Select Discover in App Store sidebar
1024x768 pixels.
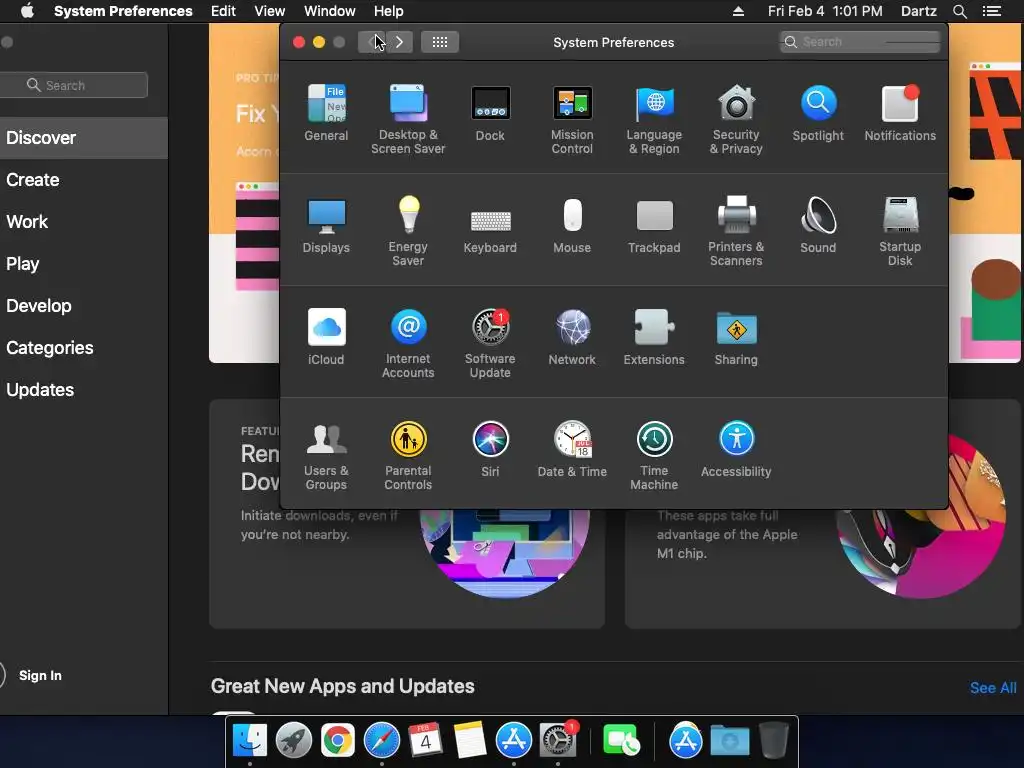(x=84, y=138)
